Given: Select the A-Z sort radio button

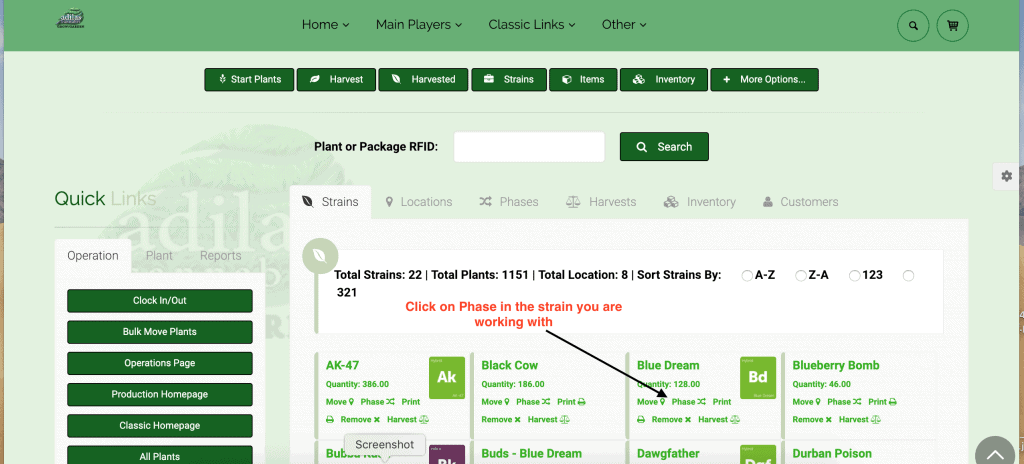Looking at the screenshot, I should [747, 276].
